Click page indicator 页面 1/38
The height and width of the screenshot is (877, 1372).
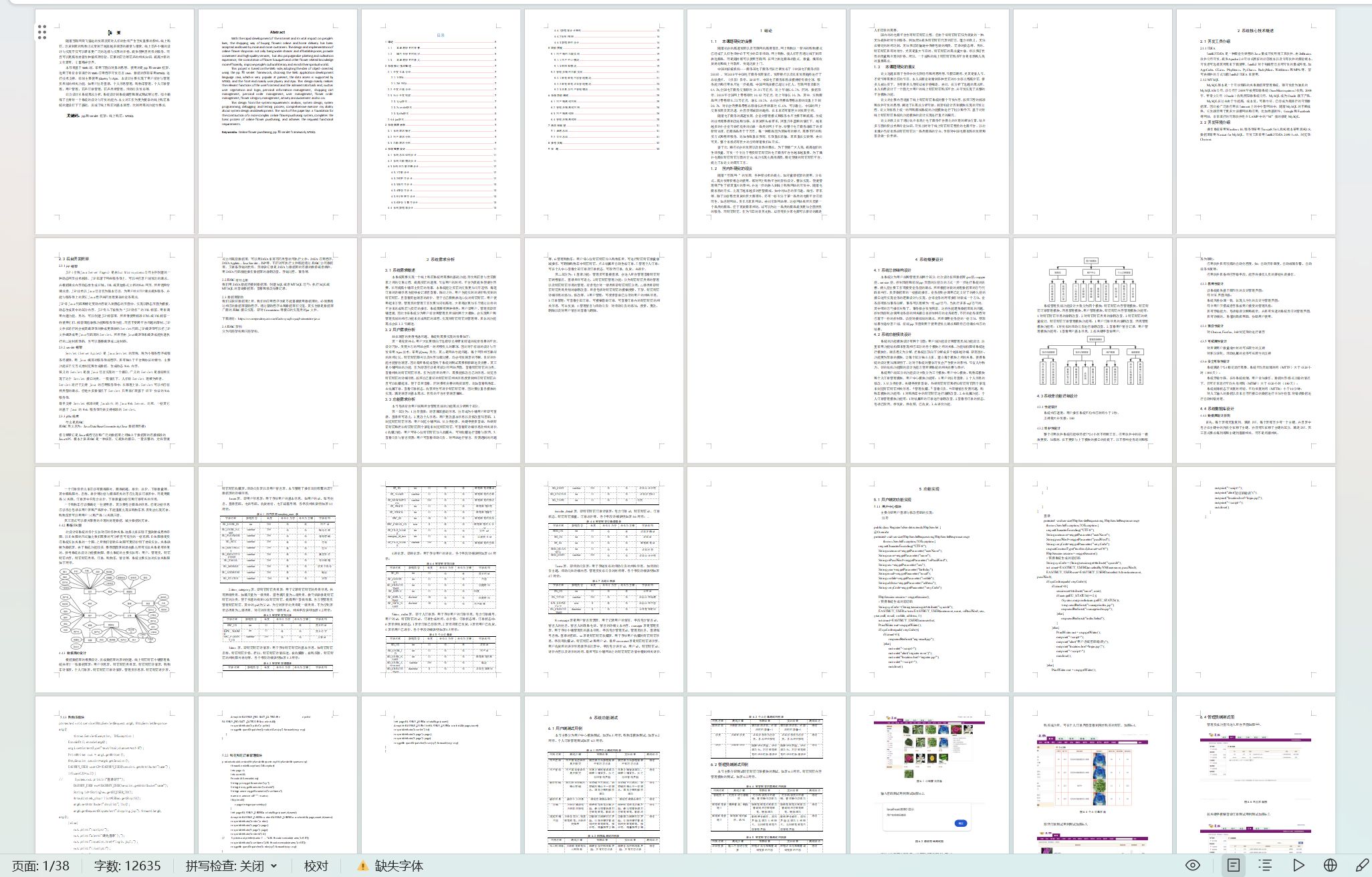[41, 866]
